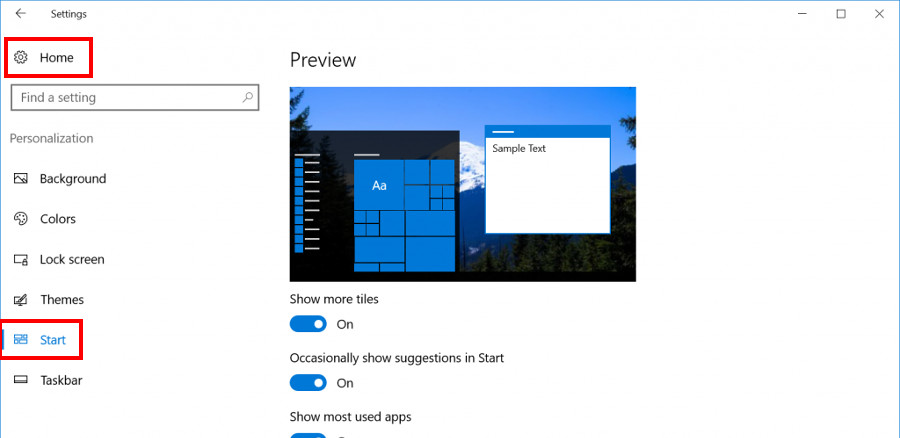Open the Lock screen settings tab
The width and height of the screenshot is (900, 438).
click(72, 259)
